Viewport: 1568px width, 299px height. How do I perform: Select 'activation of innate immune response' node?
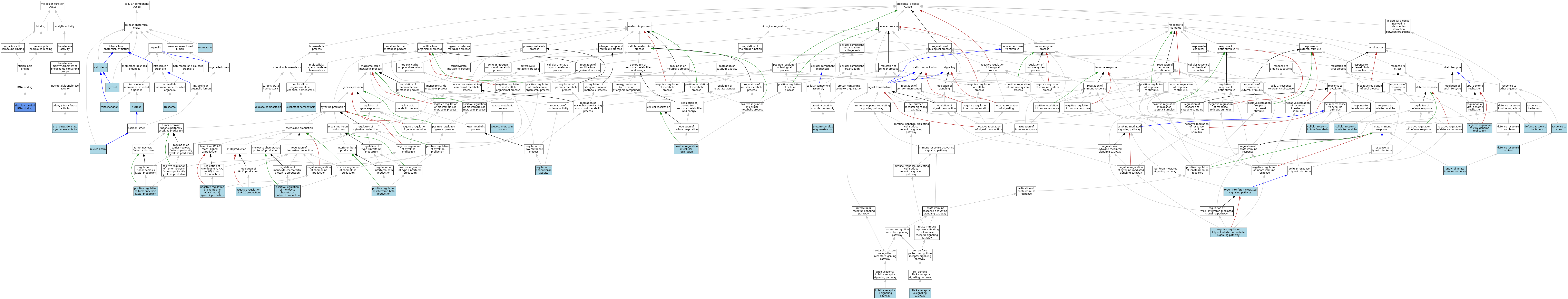[1026, 191]
